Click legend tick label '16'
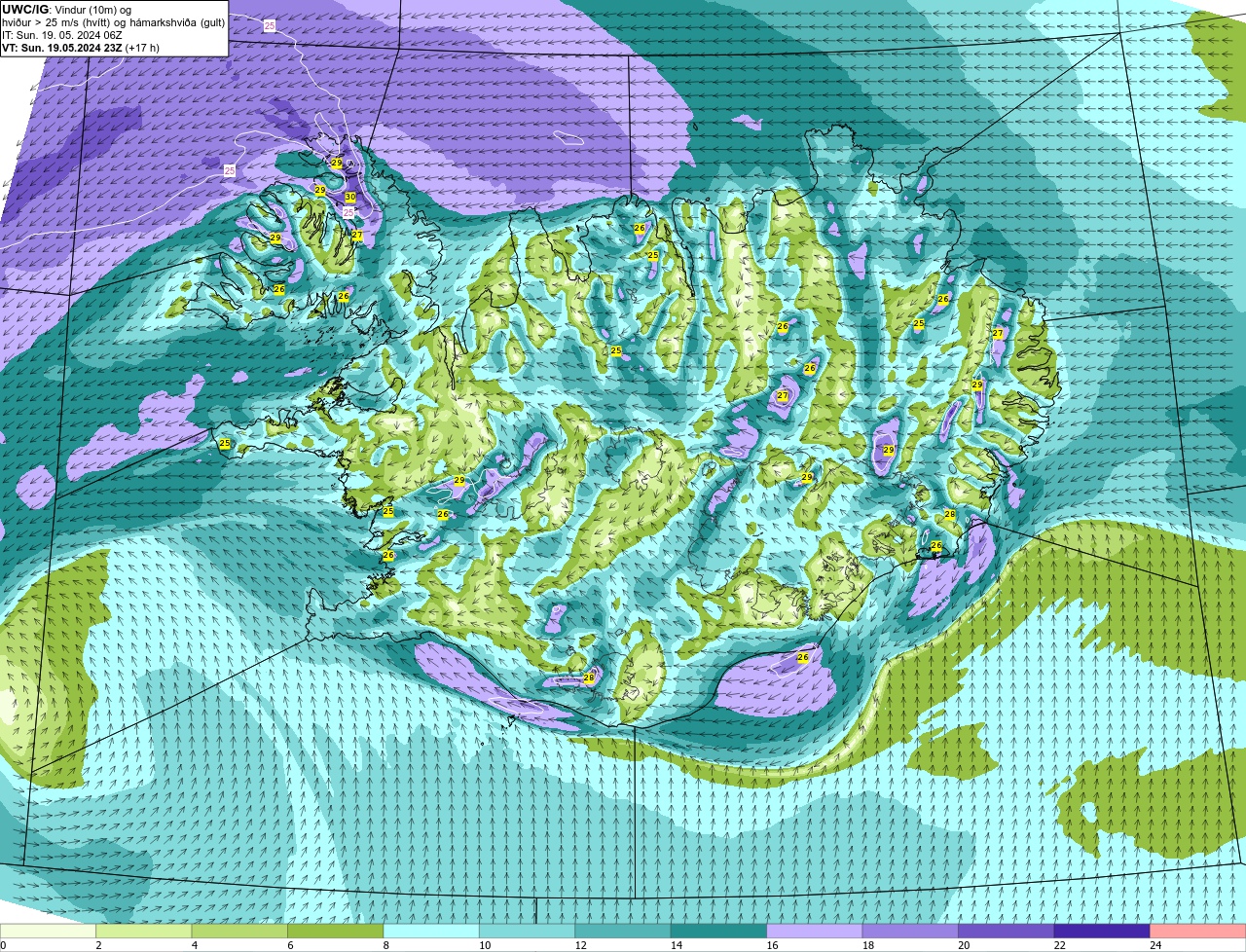The height and width of the screenshot is (952, 1246). click(772, 945)
